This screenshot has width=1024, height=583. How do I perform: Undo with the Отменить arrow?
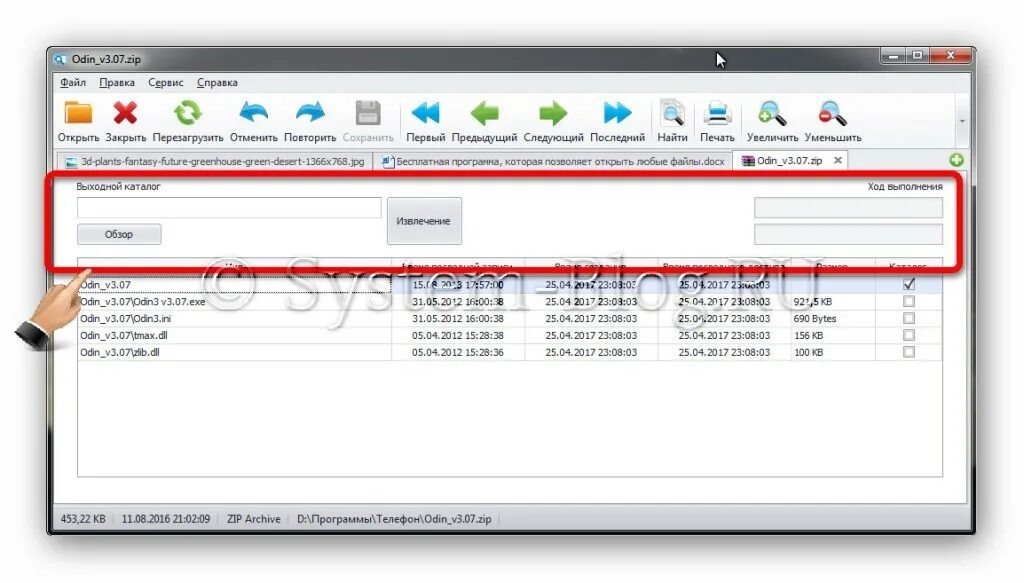253,114
